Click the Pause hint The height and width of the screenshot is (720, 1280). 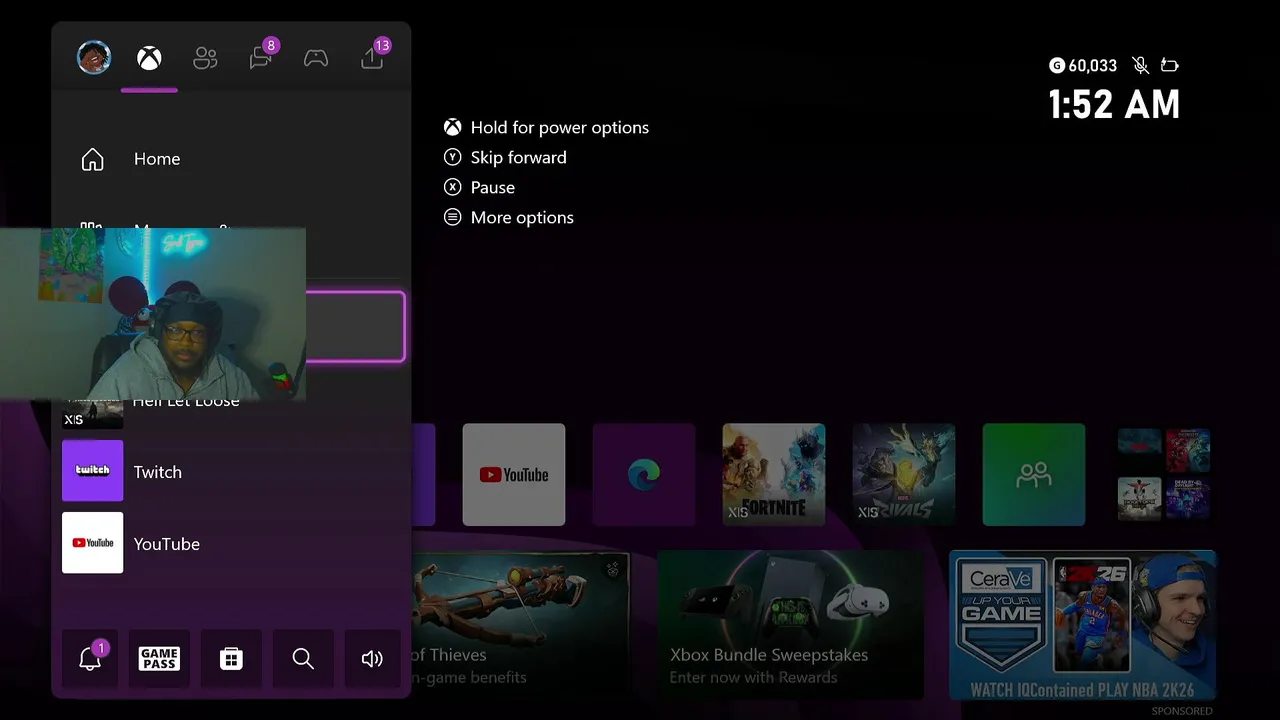click(x=493, y=187)
